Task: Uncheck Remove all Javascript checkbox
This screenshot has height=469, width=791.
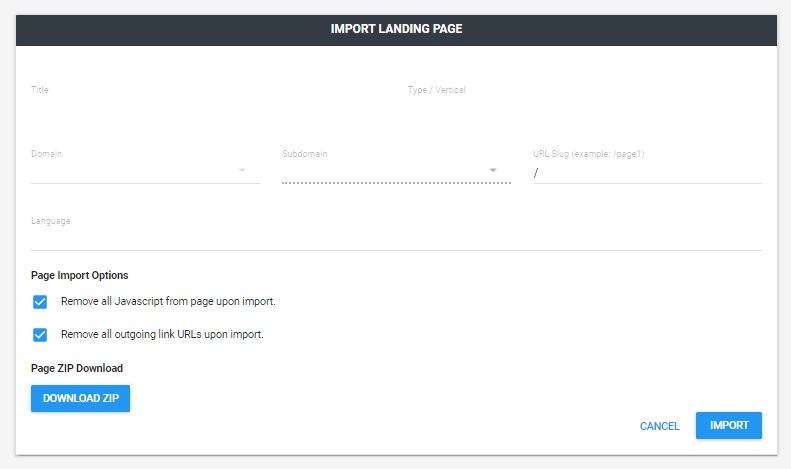Action: coord(40,302)
